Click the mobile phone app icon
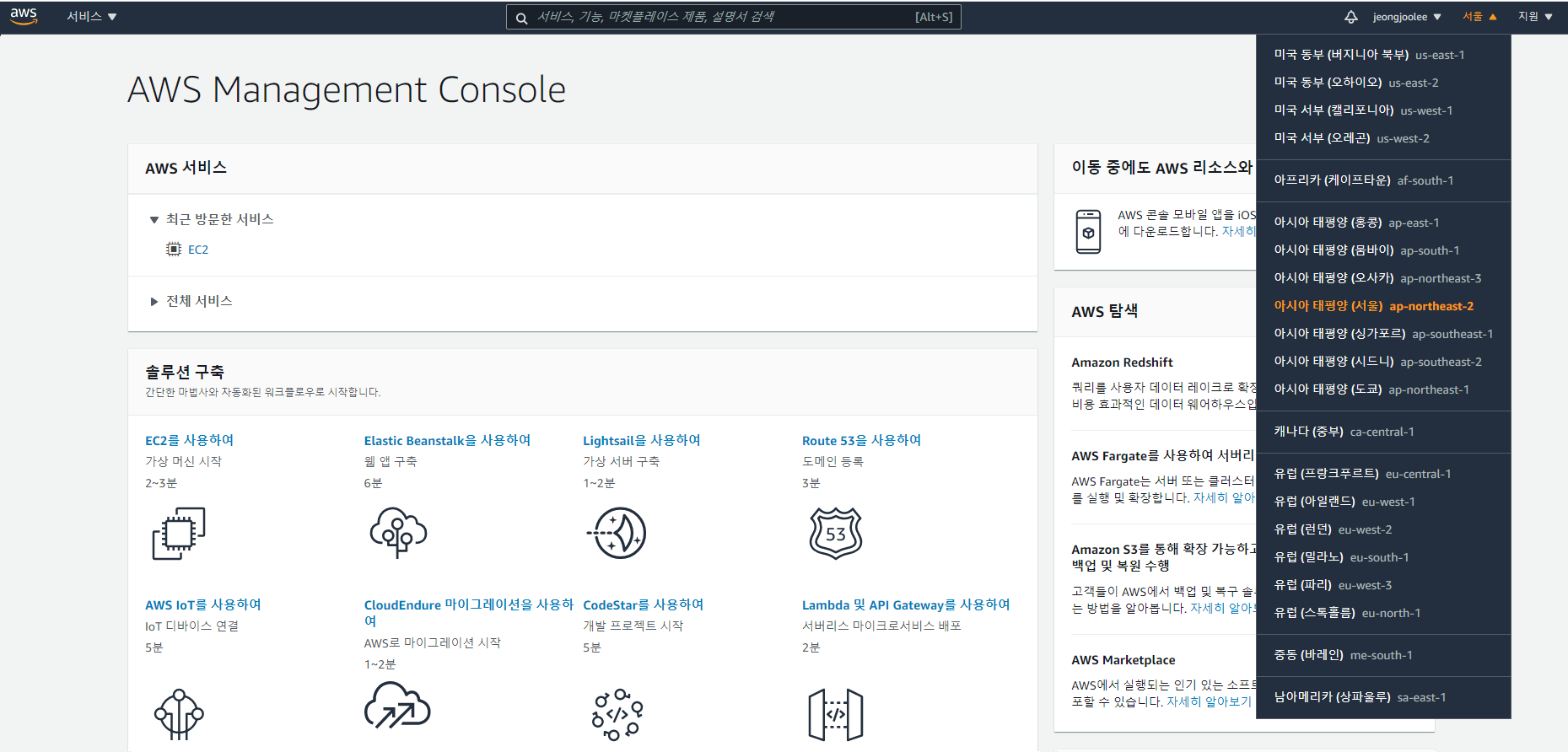The height and width of the screenshot is (752, 1568). 1088,232
